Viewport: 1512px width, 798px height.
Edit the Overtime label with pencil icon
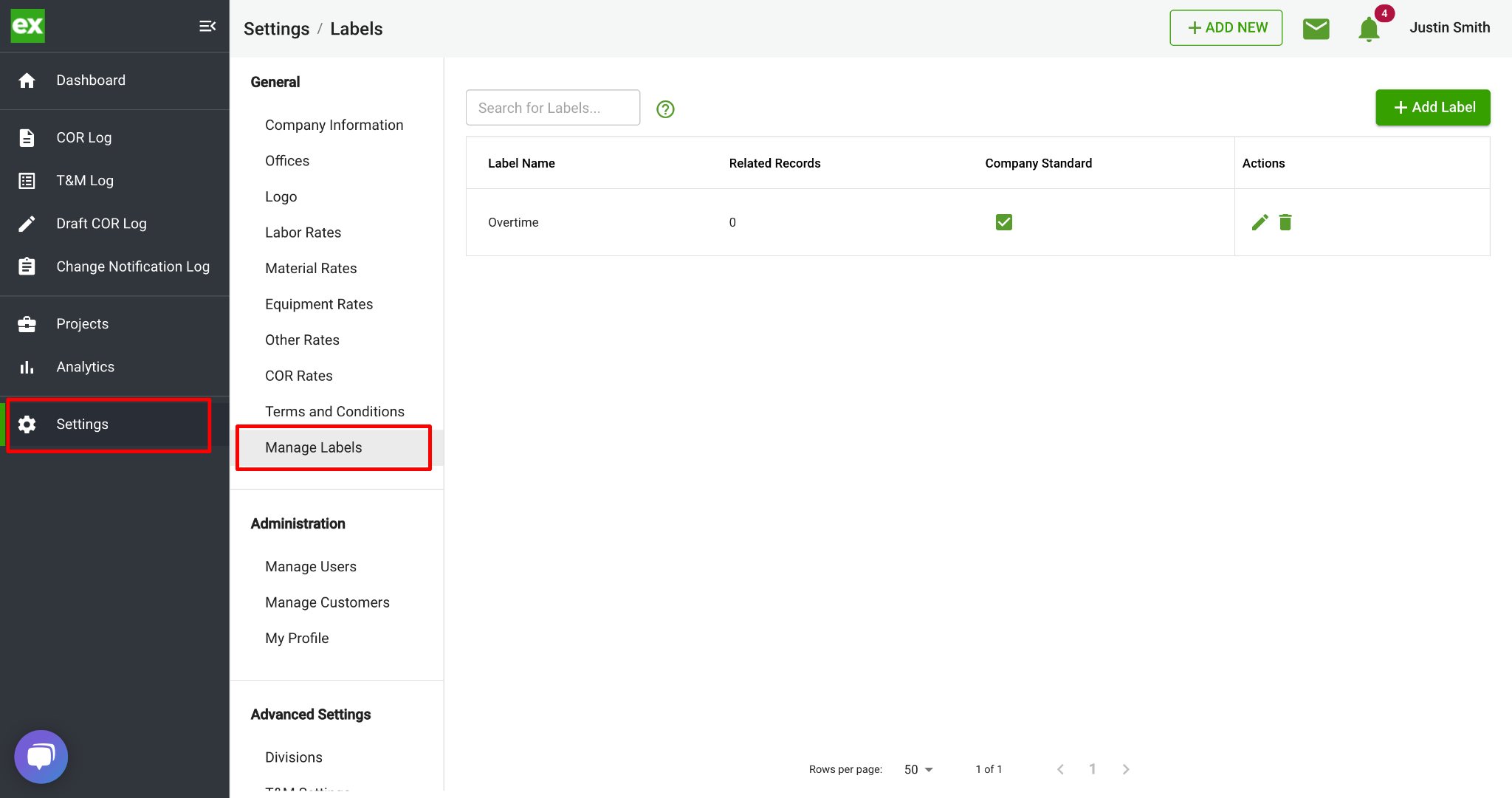point(1260,222)
